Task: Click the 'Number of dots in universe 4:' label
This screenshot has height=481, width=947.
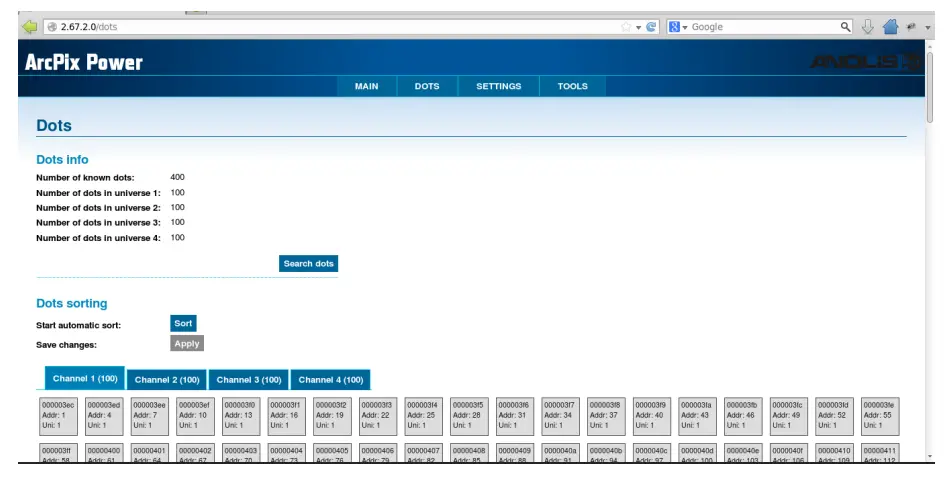Action: [x=98, y=238]
